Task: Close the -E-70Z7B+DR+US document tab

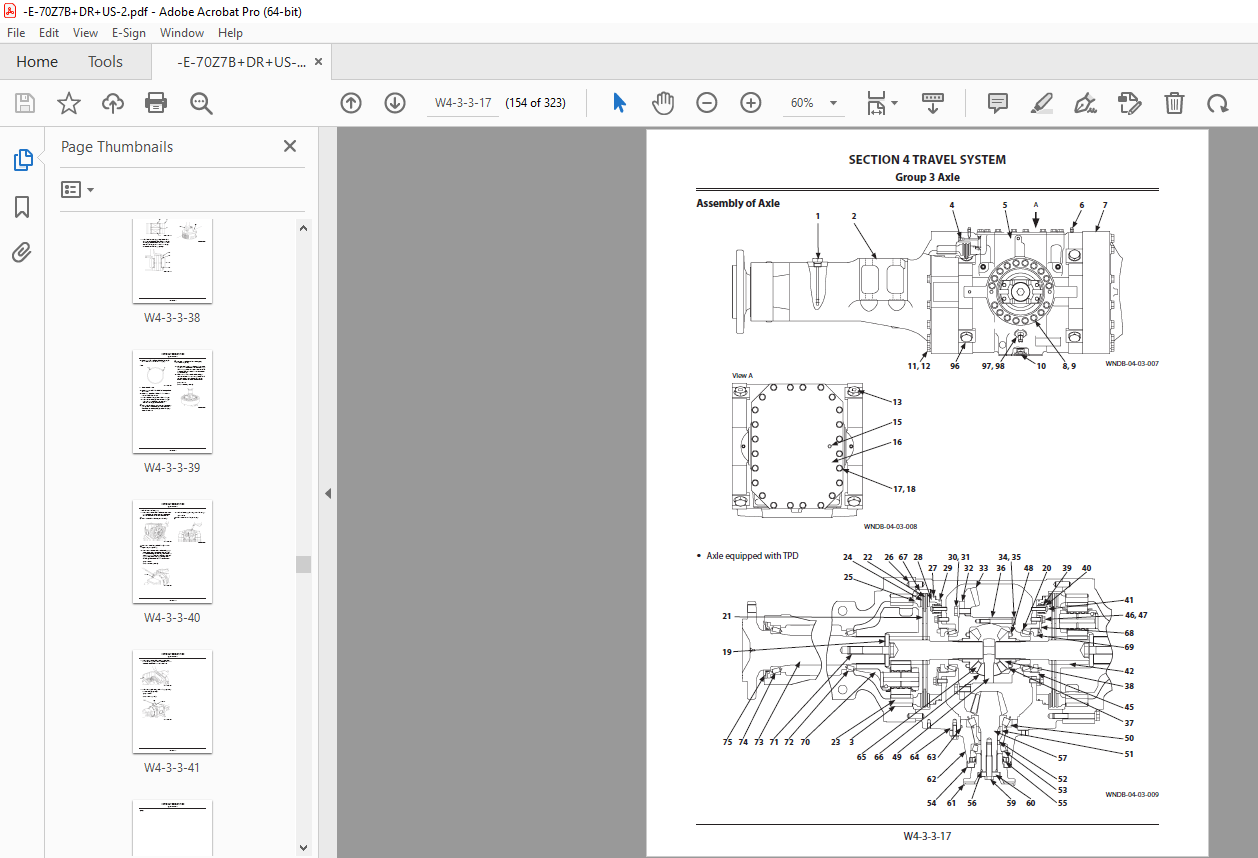Action: click(x=319, y=62)
